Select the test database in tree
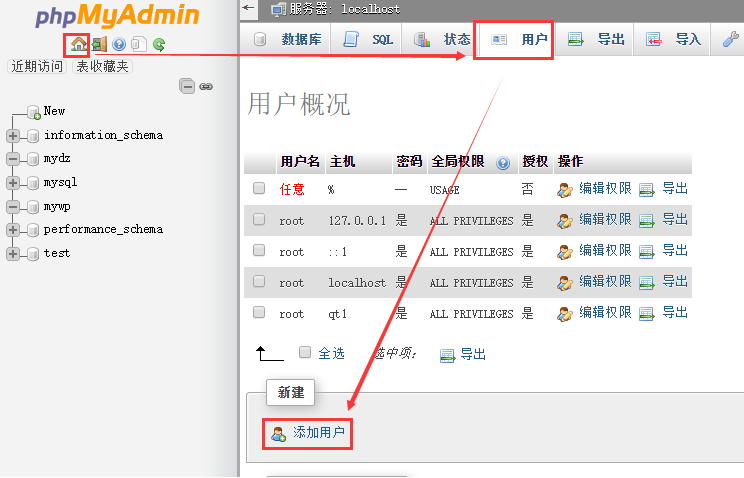The image size is (744, 478). pyautogui.click(x=57, y=253)
